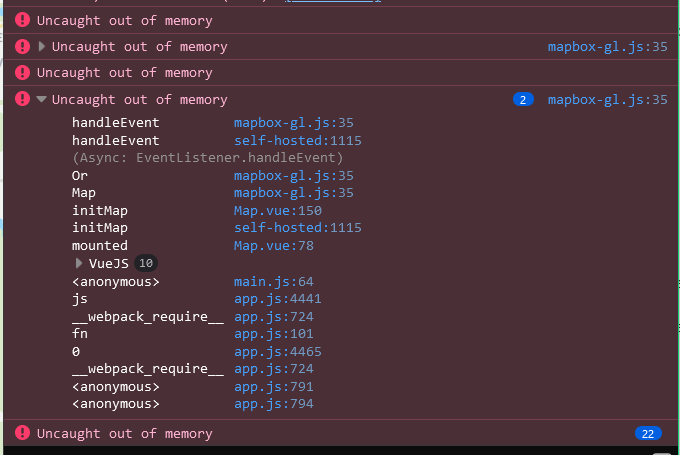Open app.js:4441 source link

[278, 299]
